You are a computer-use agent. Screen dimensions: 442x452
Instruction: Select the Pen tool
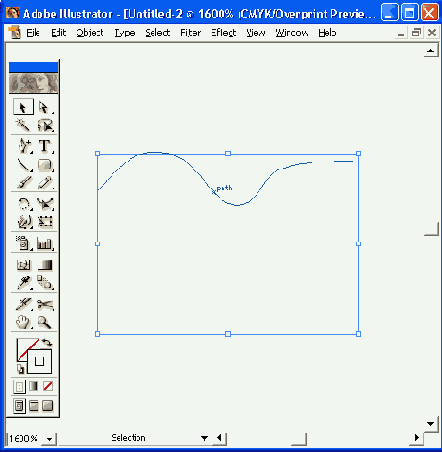(23, 146)
